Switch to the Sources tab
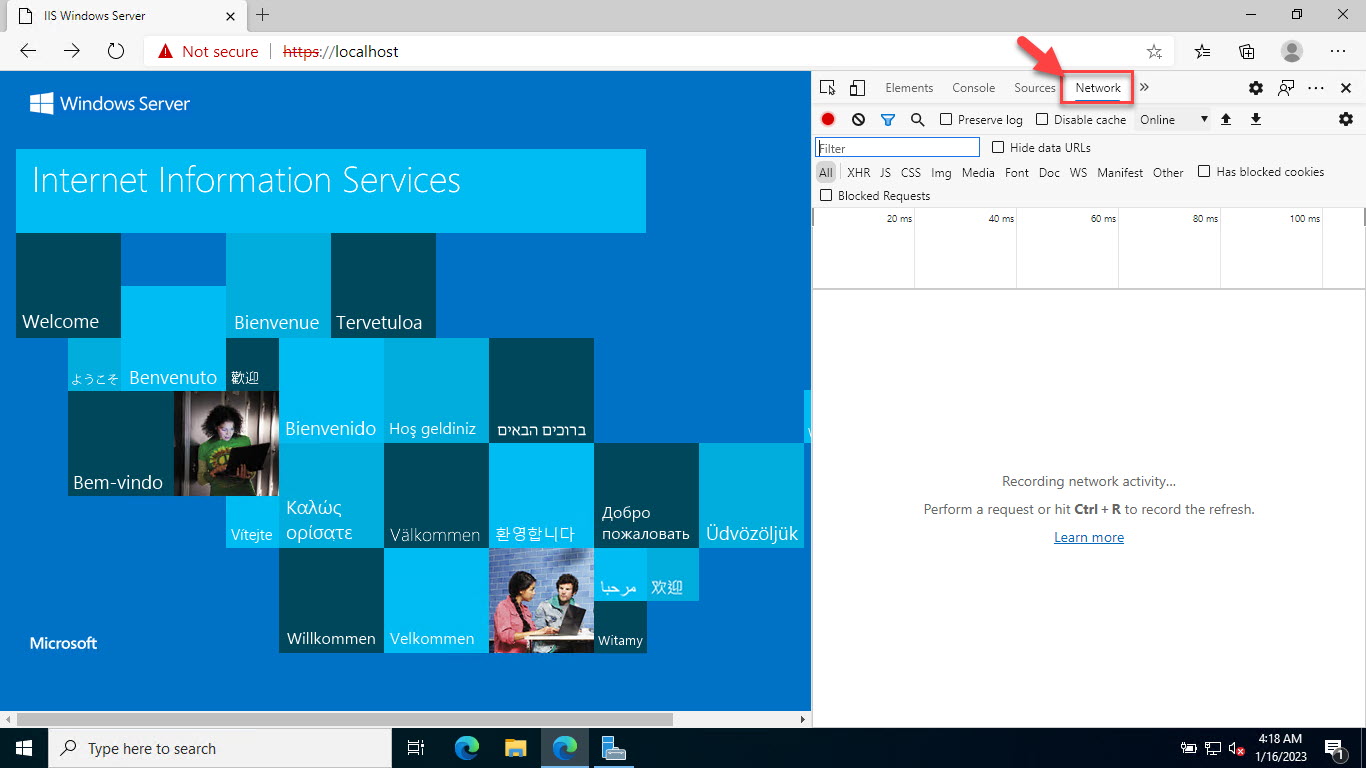 [x=1035, y=88]
